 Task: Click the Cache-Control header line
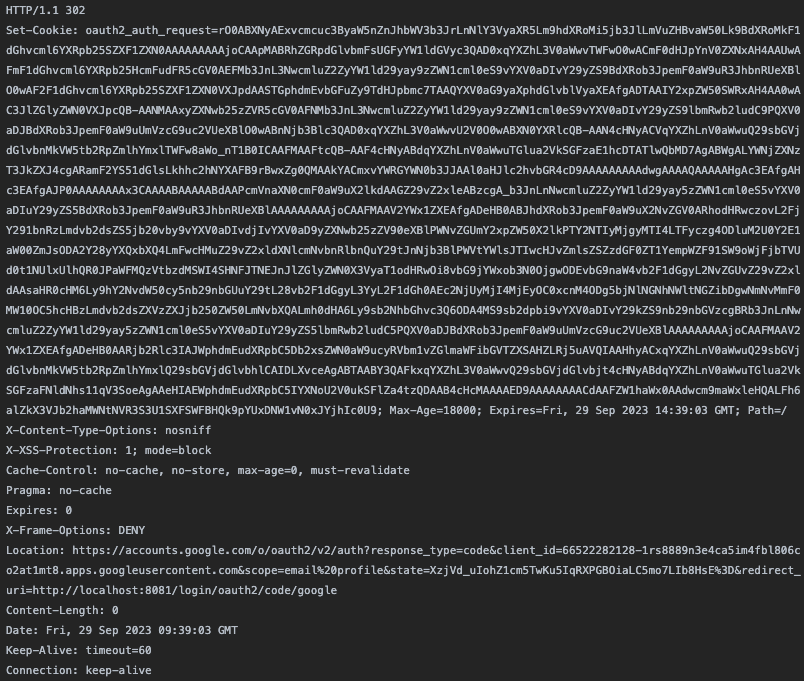point(208,470)
